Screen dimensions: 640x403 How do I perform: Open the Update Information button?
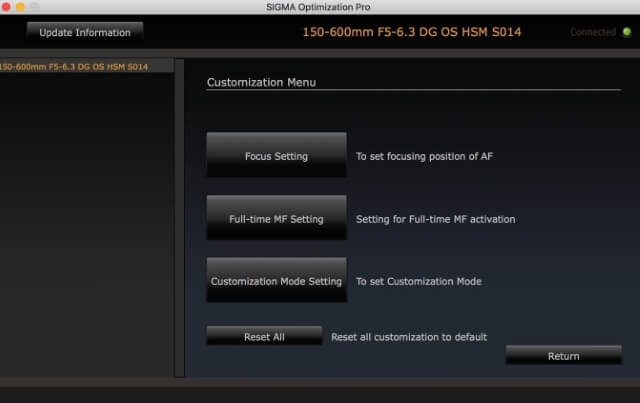85,32
